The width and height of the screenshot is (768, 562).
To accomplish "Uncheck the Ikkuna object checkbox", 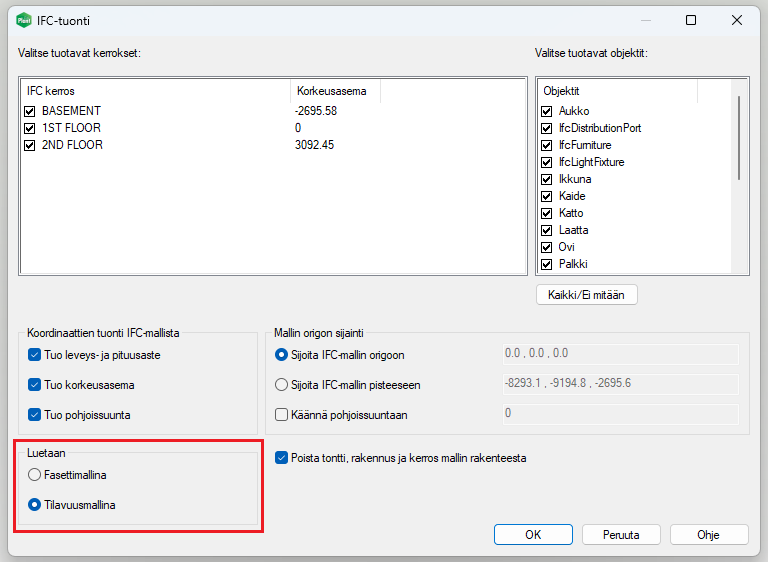I will [547, 179].
